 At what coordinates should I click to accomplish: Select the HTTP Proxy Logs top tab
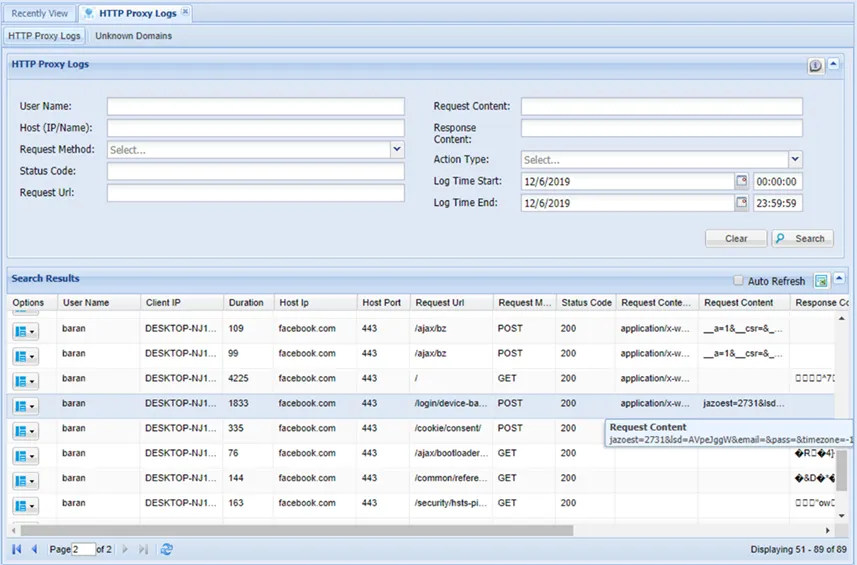pos(137,13)
